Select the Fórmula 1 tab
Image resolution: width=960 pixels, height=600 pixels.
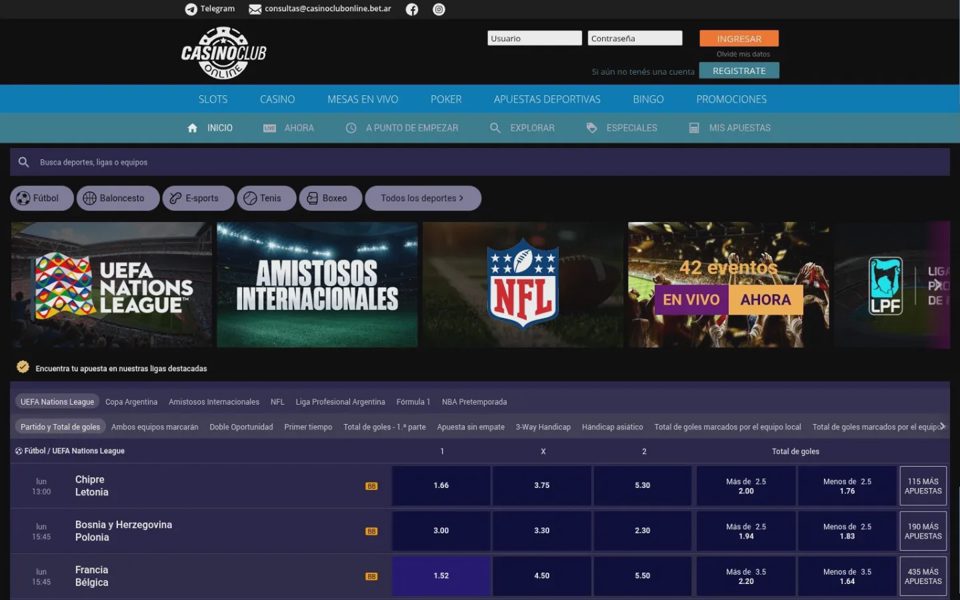tap(413, 402)
